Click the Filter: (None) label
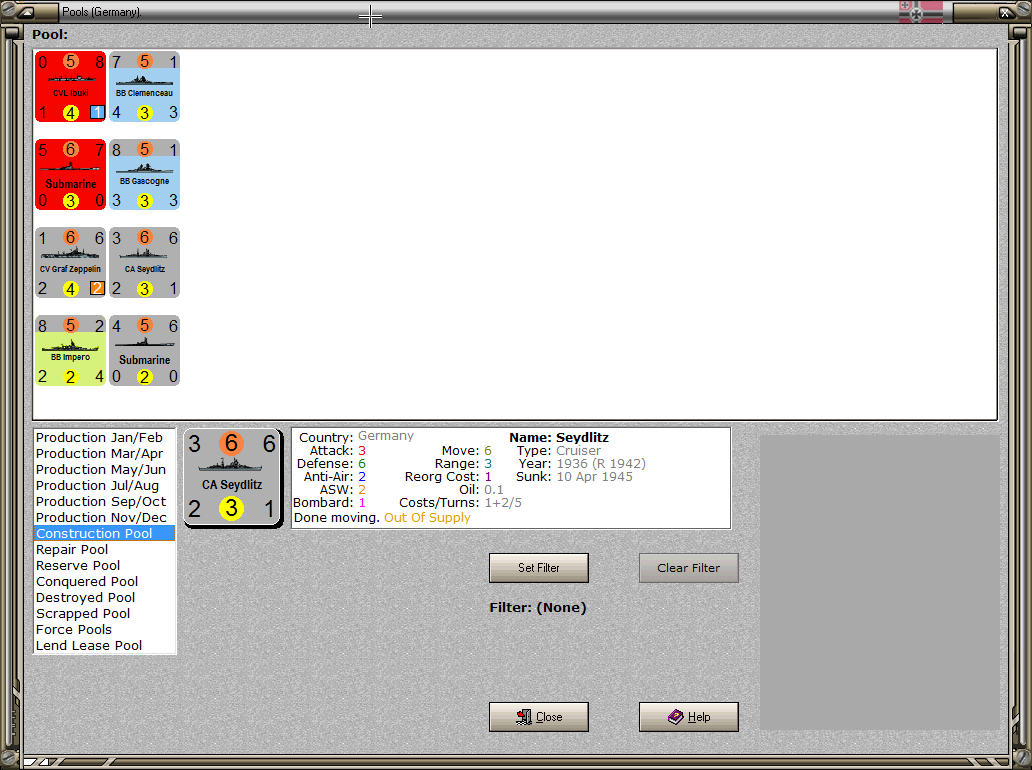Image resolution: width=1032 pixels, height=770 pixels. (538, 607)
